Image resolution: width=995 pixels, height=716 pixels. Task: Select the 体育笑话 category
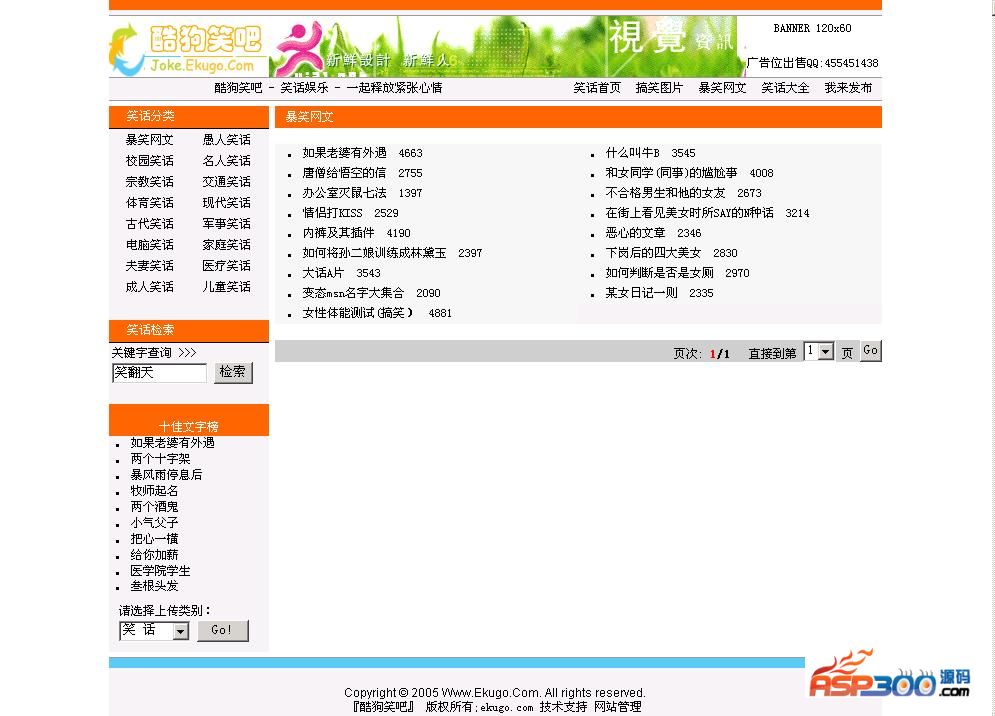pyautogui.click(x=149, y=202)
